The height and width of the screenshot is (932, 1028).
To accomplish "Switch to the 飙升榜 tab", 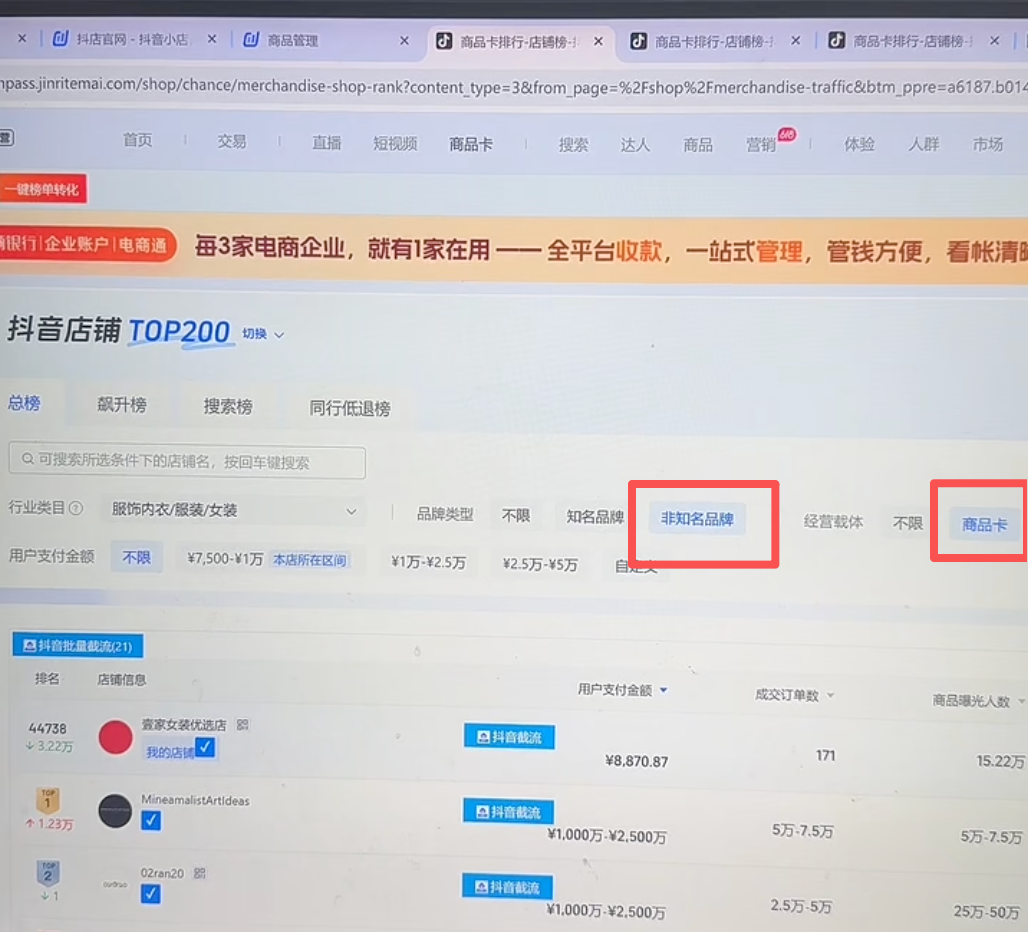I will coord(122,405).
